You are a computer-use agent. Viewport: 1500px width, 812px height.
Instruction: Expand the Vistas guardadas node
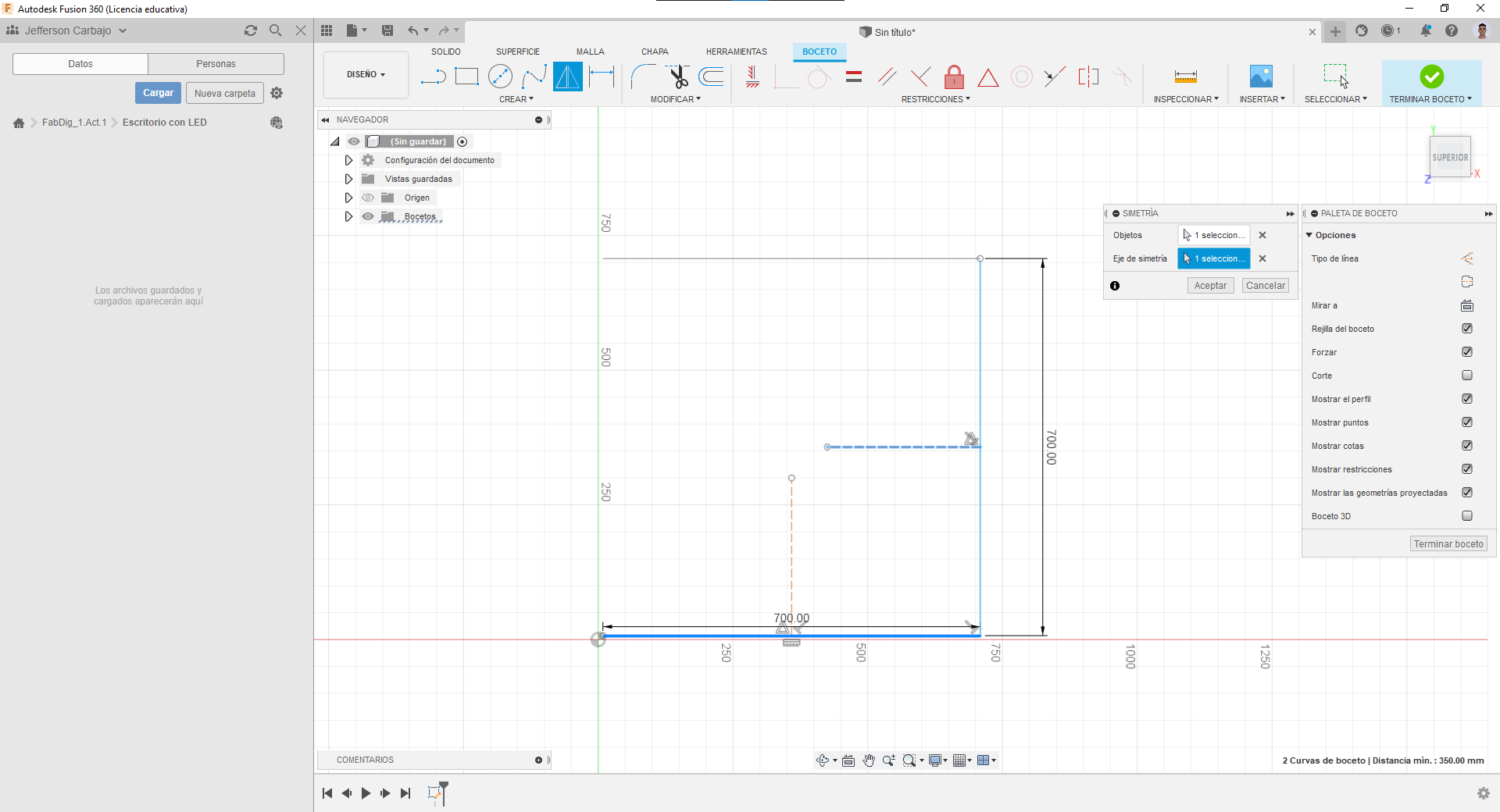click(348, 179)
